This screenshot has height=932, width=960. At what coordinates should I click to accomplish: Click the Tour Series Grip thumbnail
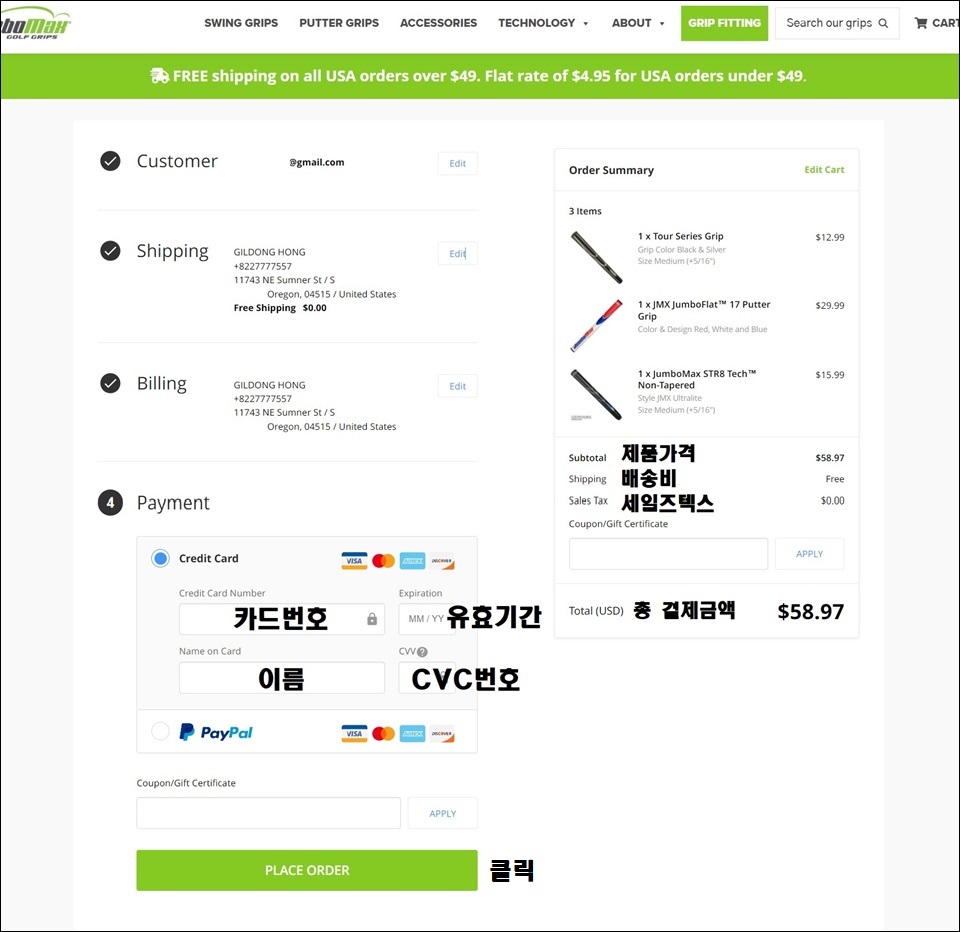596,257
